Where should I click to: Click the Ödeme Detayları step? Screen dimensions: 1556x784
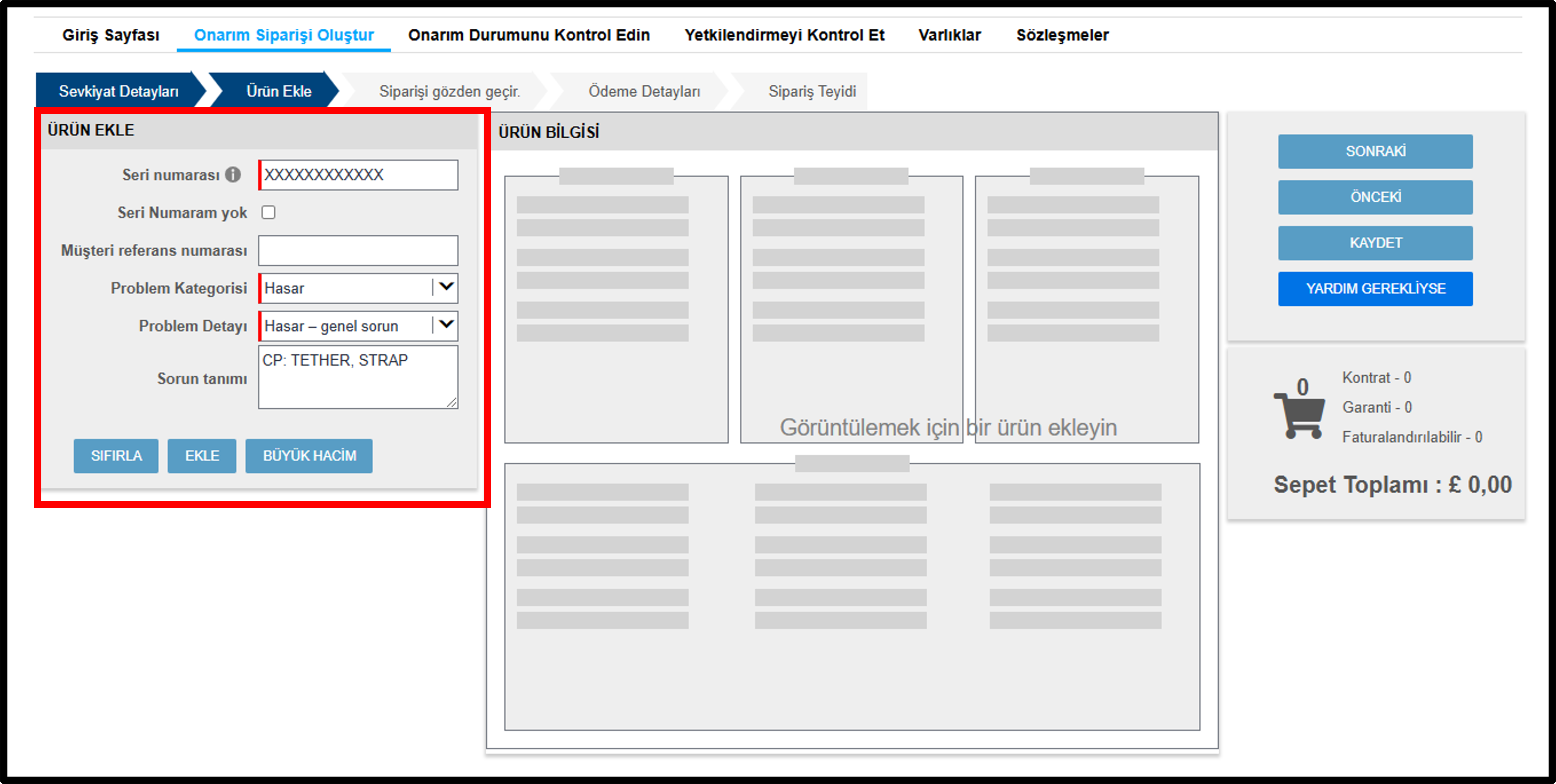645,91
